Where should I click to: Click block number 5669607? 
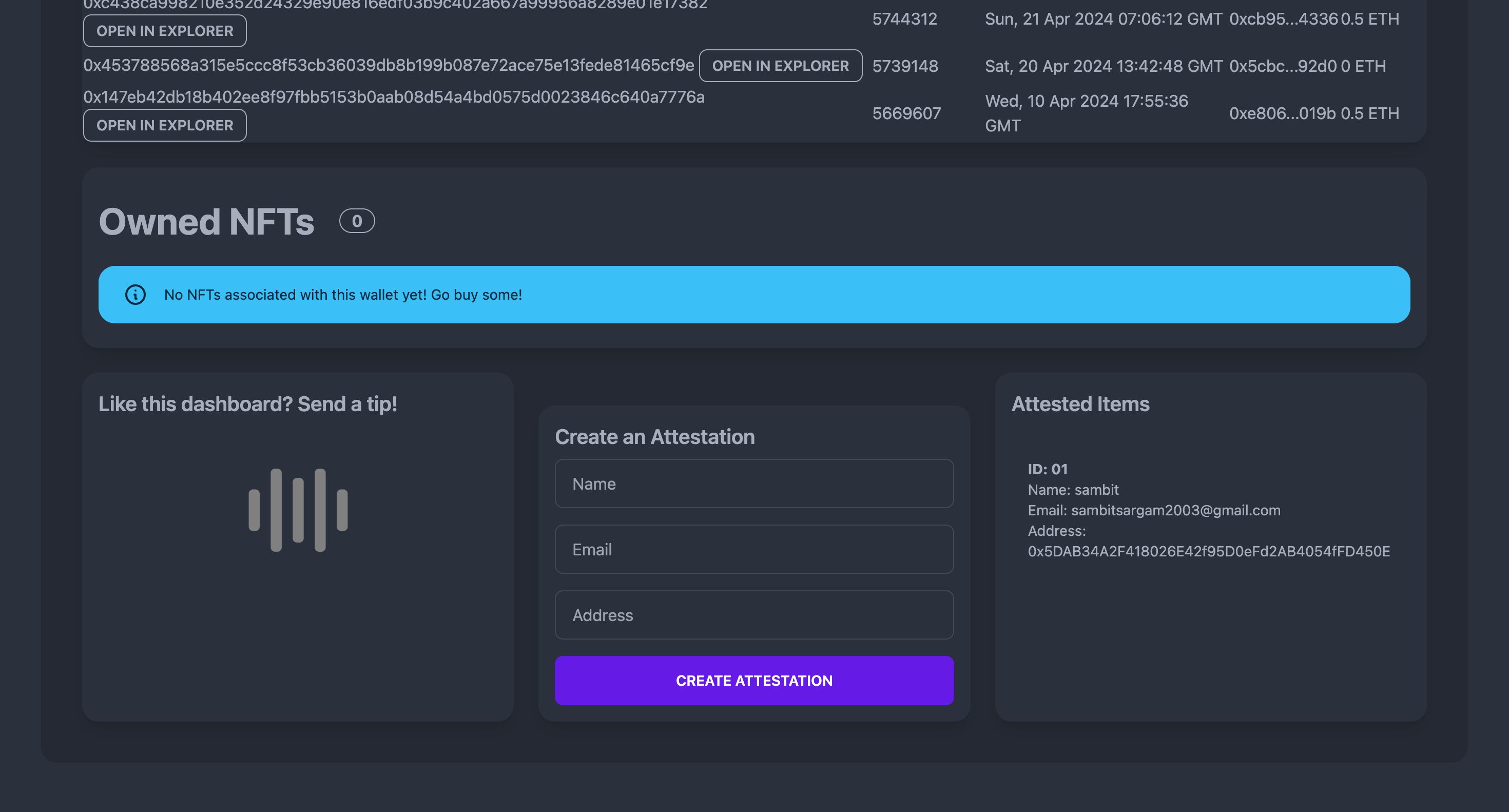[906, 113]
